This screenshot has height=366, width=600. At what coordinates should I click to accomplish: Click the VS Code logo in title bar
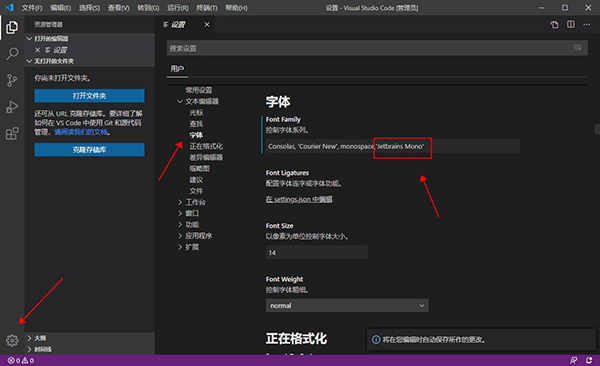pos(10,7)
